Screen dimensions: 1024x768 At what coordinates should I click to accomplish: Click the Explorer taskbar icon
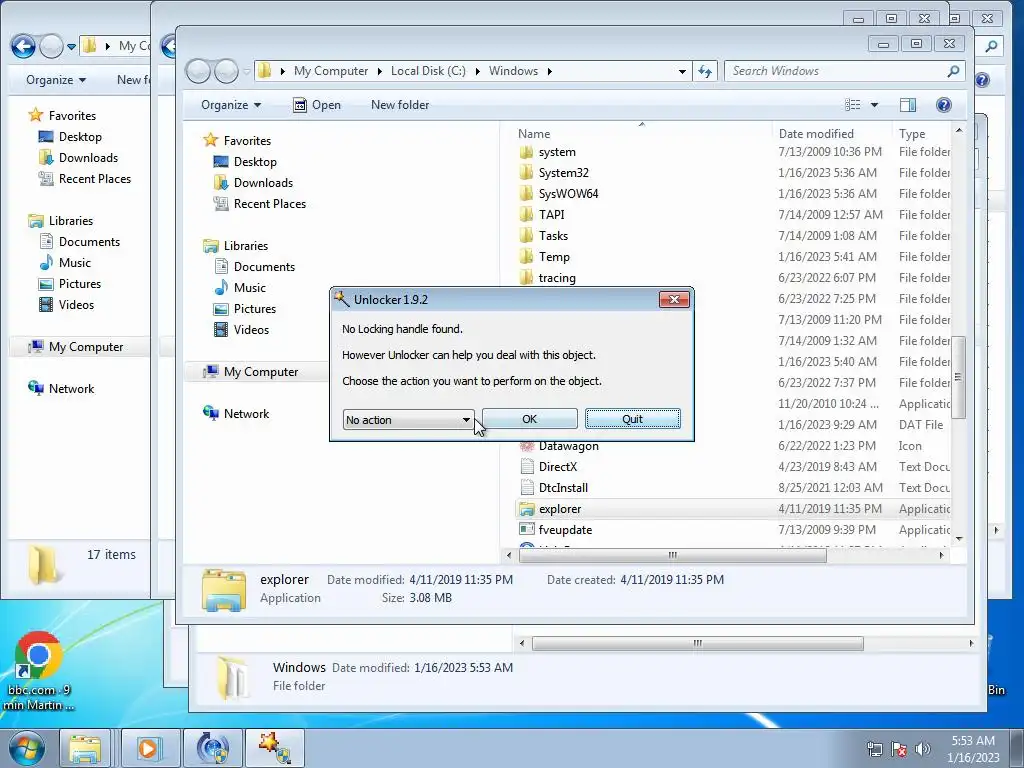coord(86,748)
